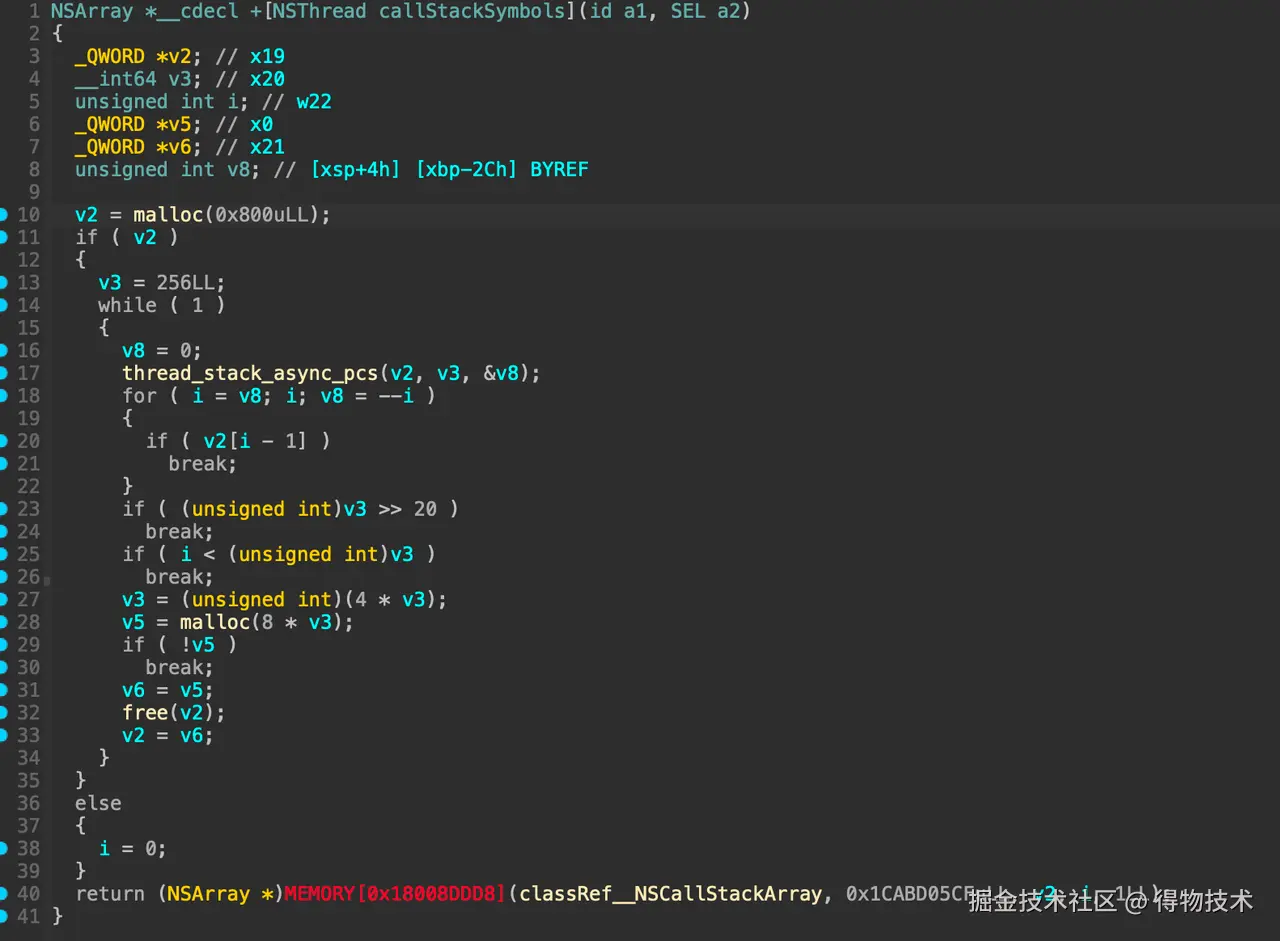Click the i < comparison on line 25

(197, 555)
